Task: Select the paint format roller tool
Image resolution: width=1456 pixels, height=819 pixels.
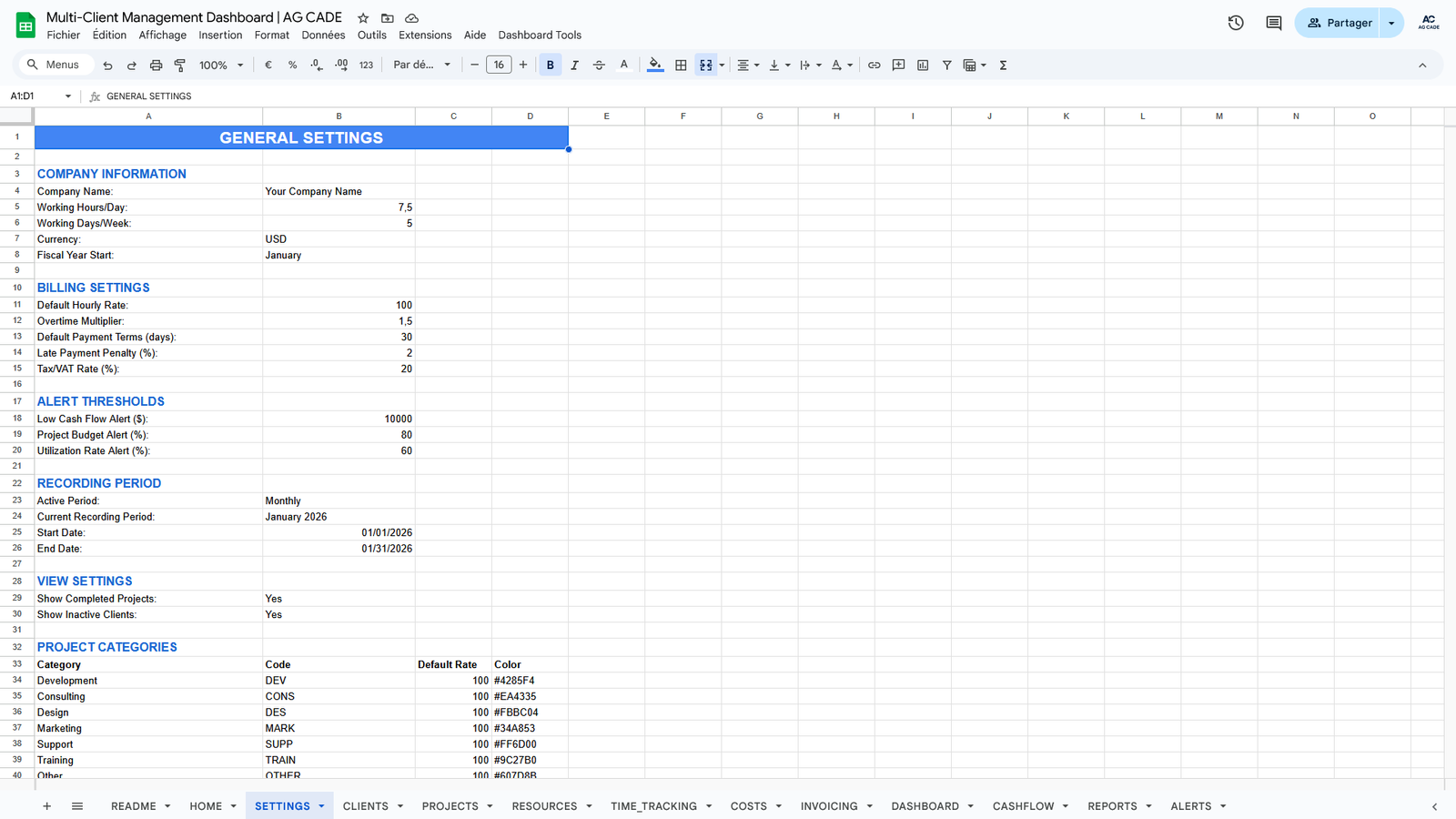Action: [180, 66]
